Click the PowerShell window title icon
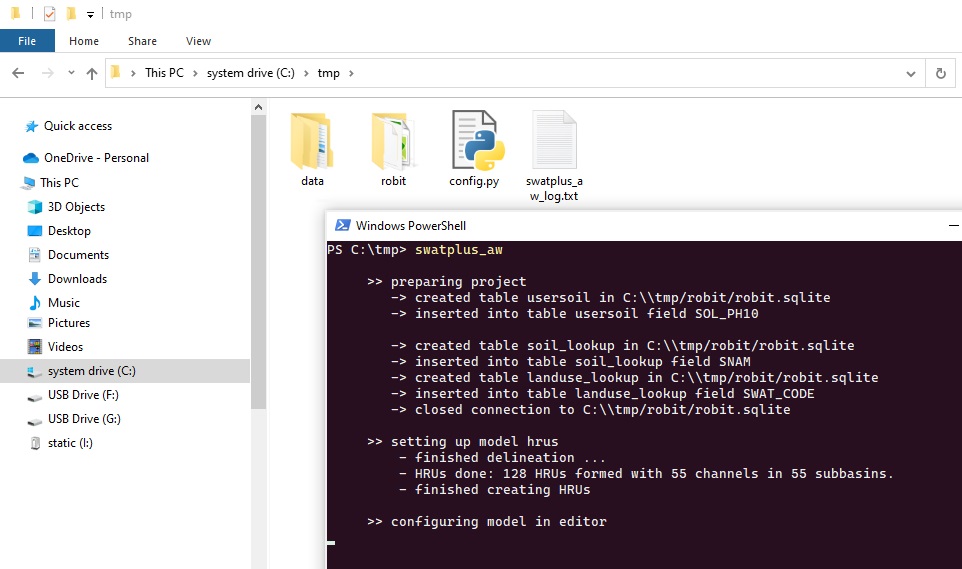 pyautogui.click(x=342, y=225)
